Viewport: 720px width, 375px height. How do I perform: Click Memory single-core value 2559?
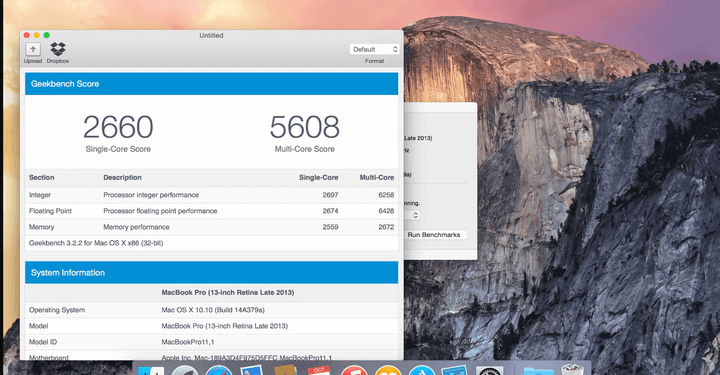tap(330, 227)
